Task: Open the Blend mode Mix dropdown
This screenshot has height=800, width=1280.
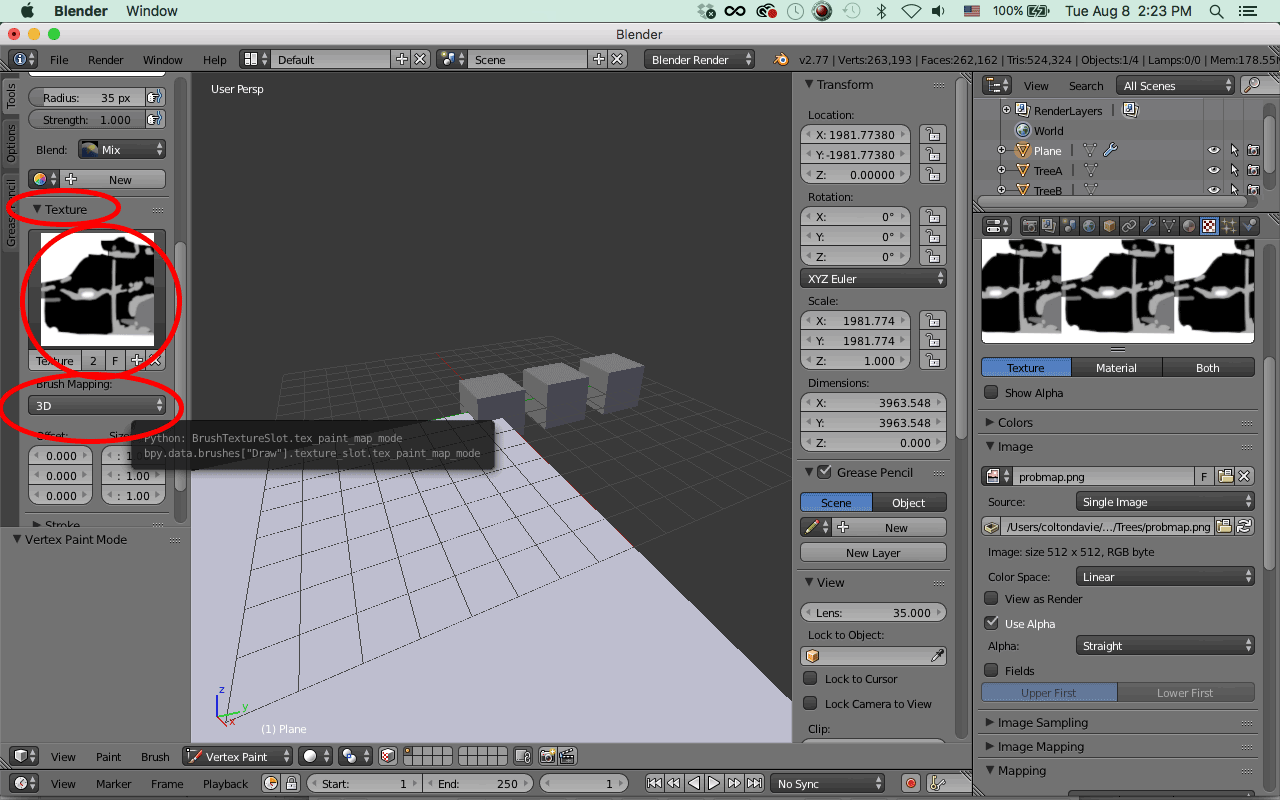Action: 122,149
